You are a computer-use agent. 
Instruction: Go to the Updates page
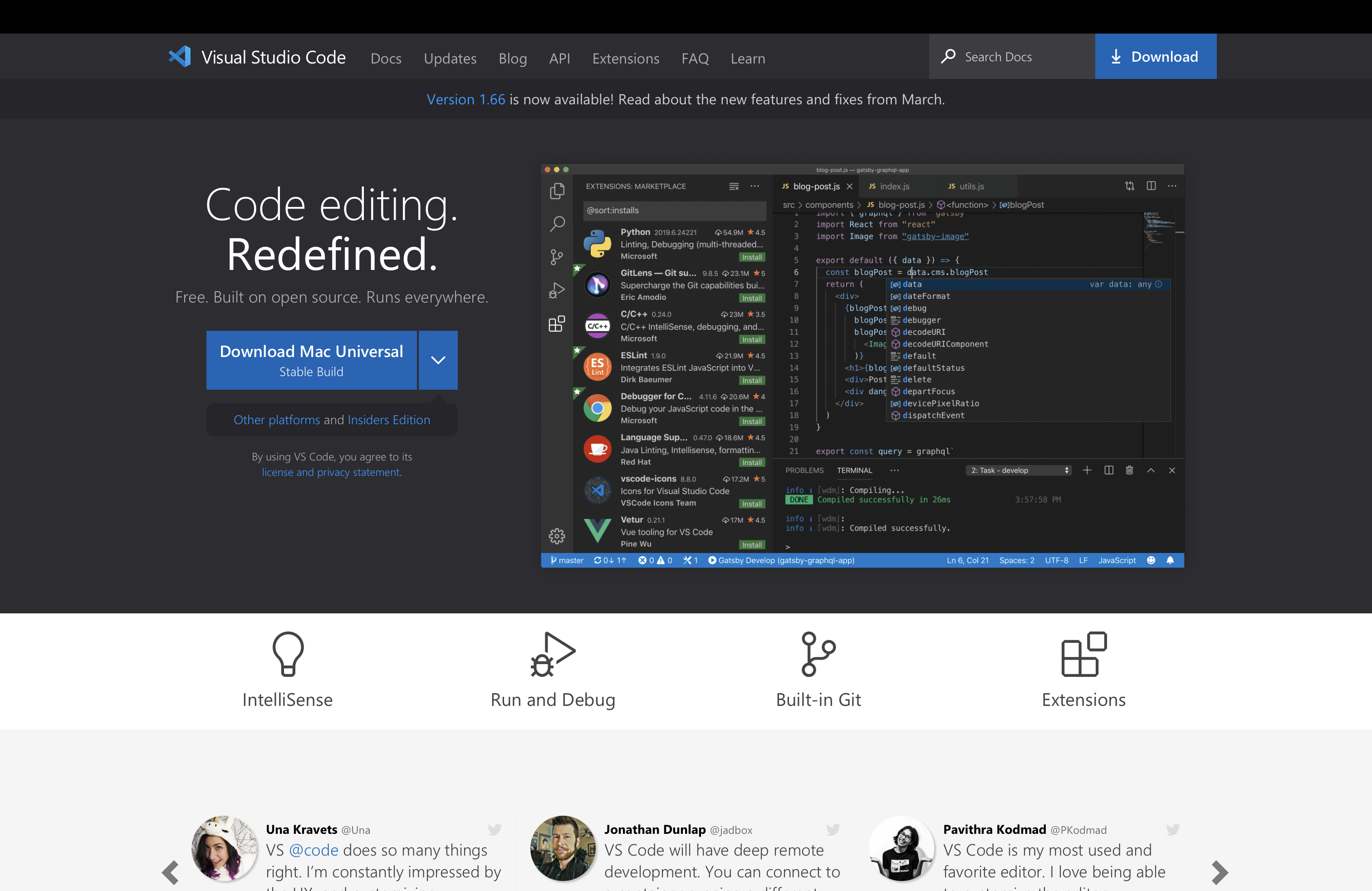click(450, 58)
